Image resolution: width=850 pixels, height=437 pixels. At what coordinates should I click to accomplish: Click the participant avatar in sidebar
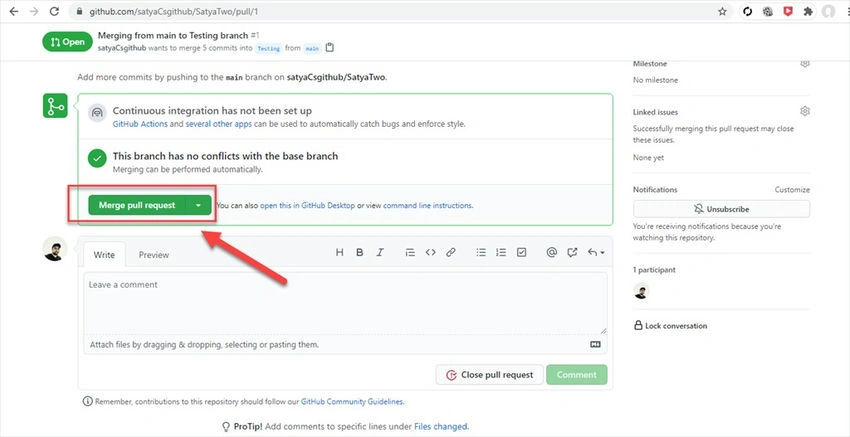tap(641, 291)
